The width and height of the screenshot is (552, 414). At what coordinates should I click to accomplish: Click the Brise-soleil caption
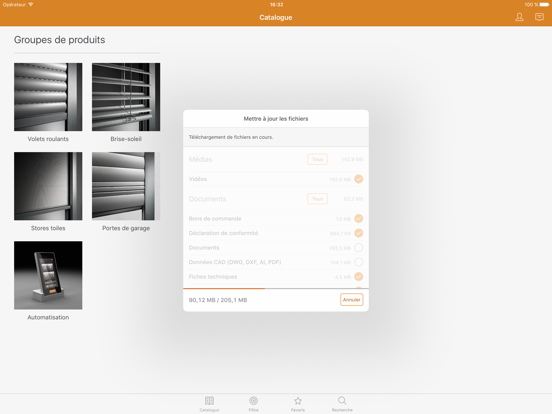click(x=126, y=139)
